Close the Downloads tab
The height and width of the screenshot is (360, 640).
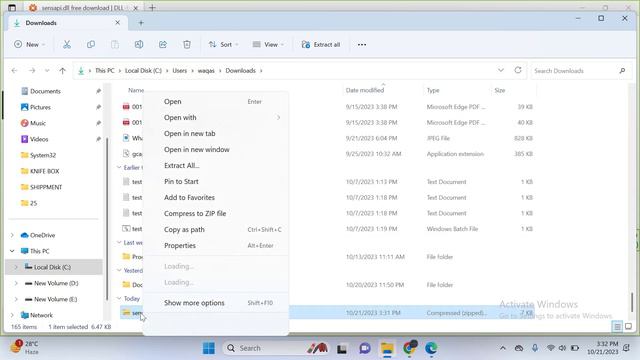[118, 23]
